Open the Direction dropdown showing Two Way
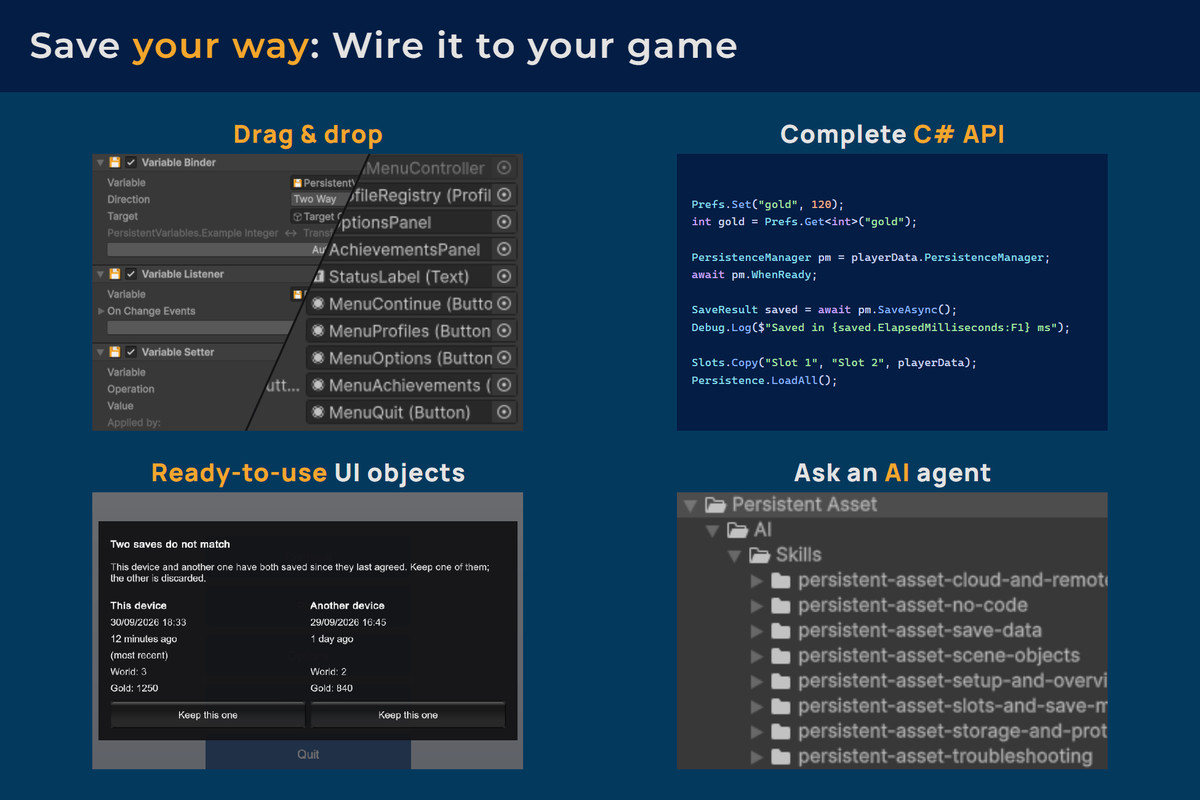This screenshot has height=800, width=1200. click(x=317, y=199)
